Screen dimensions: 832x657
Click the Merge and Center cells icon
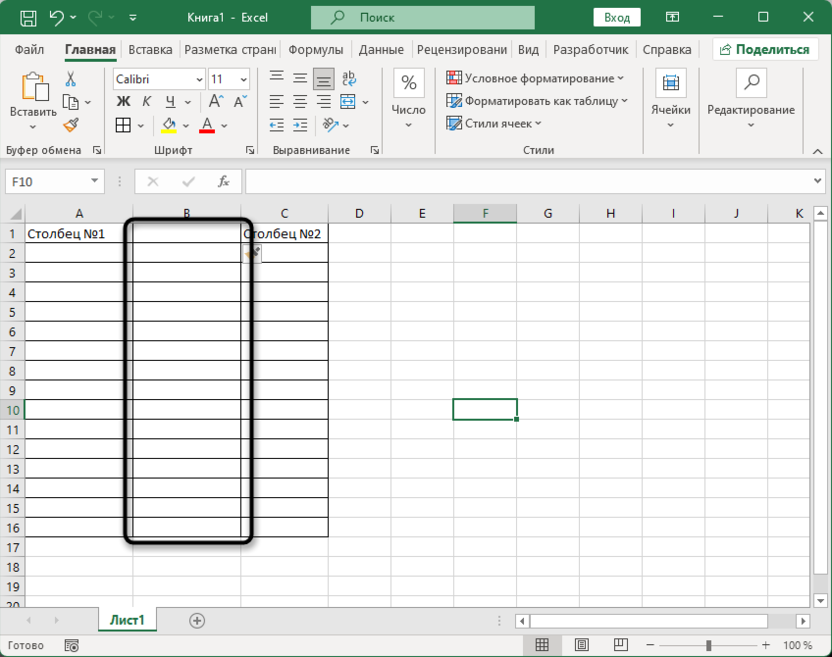348,102
